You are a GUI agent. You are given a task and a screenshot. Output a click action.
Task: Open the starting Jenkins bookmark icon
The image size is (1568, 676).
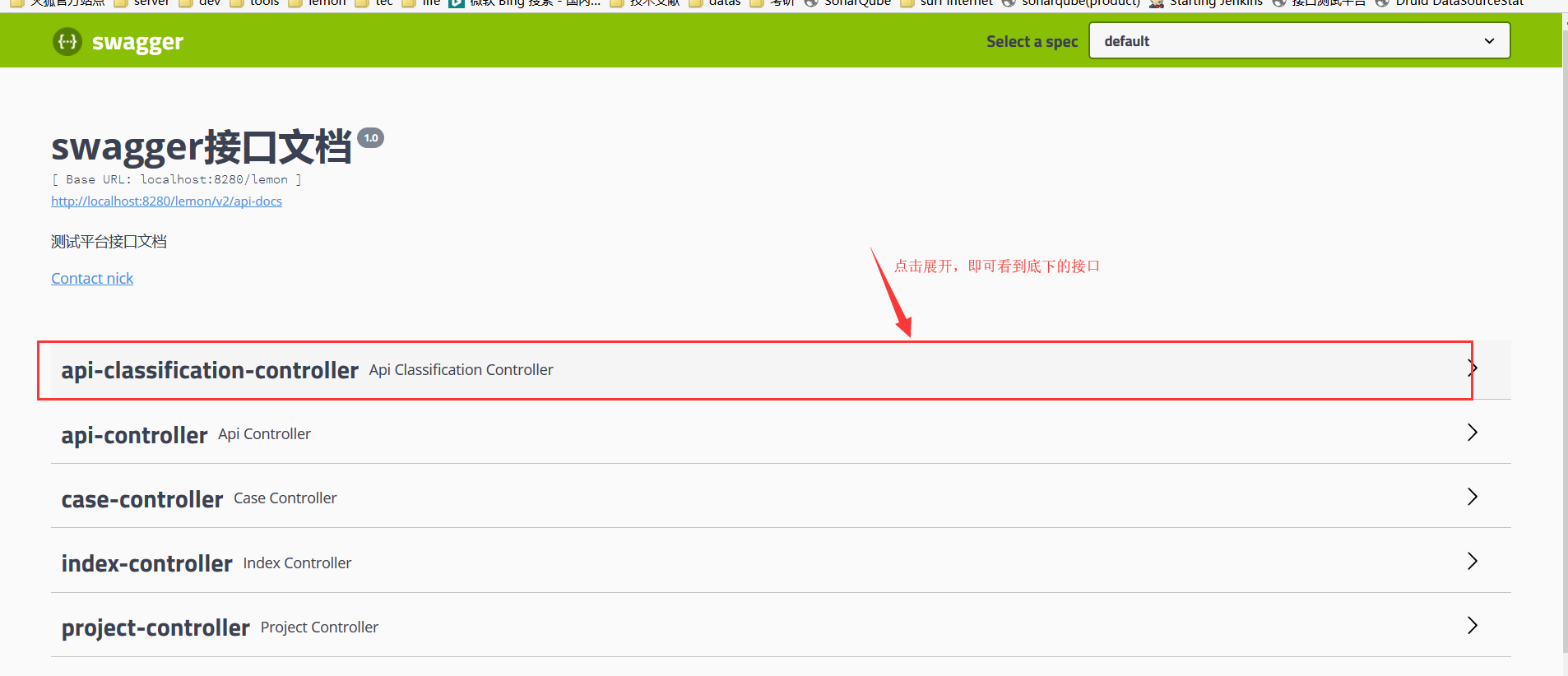tap(1156, 3)
